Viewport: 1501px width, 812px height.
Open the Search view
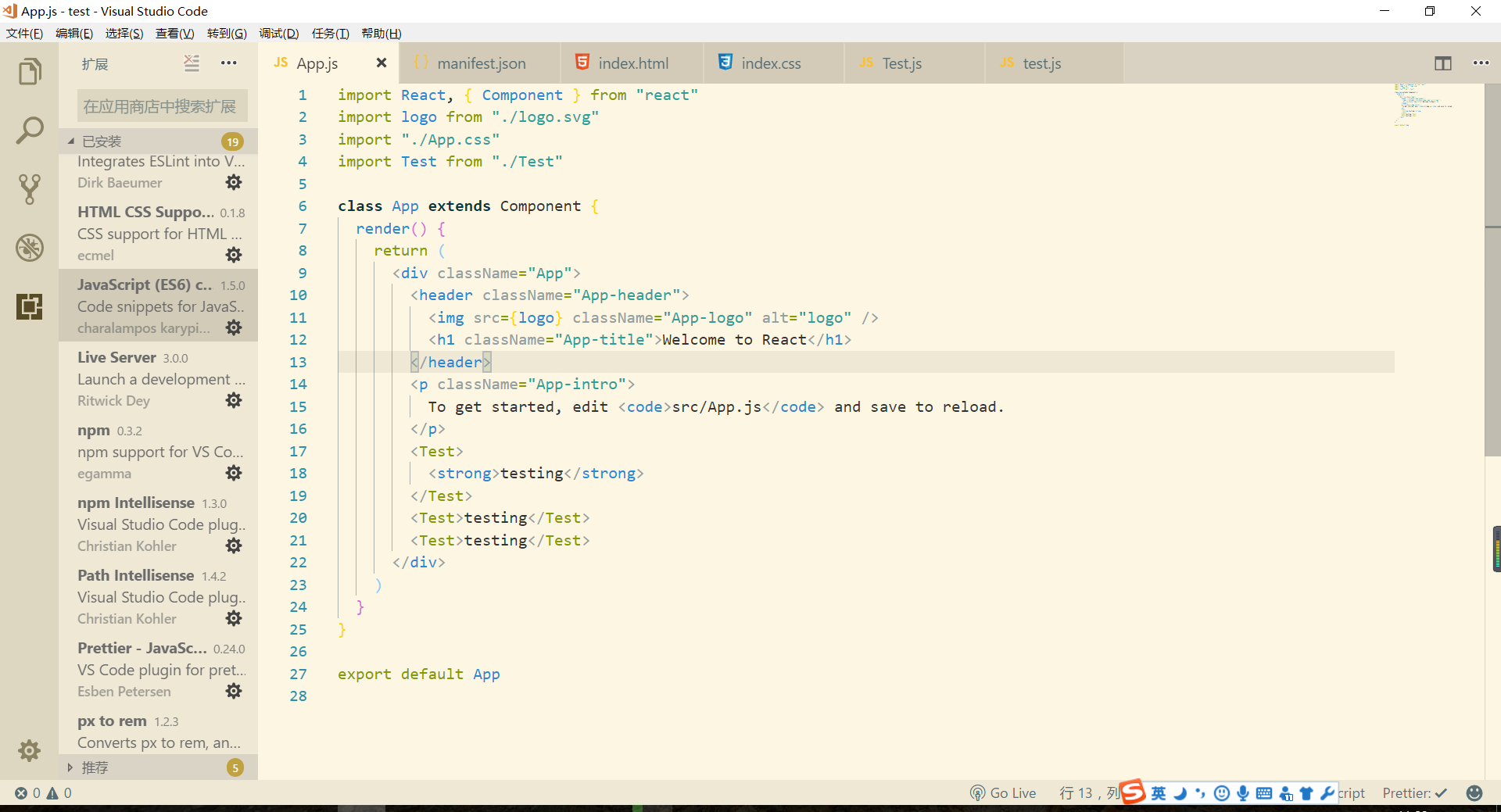(x=29, y=130)
